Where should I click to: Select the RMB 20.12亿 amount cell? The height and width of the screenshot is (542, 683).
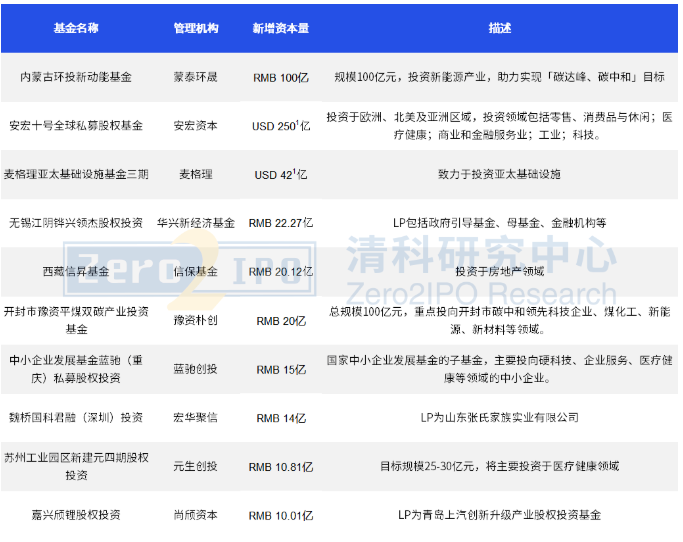point(281,271)
